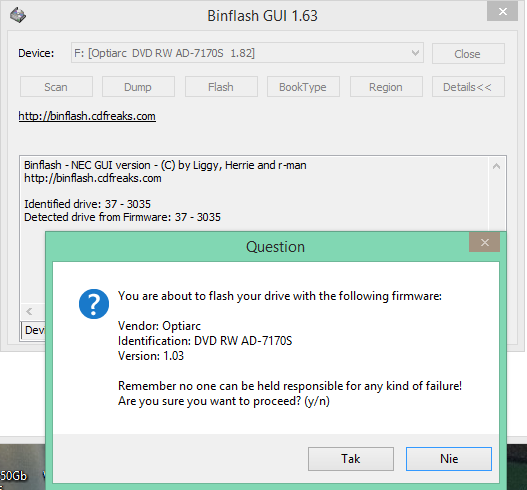This screenshot has width=527, height=490.
Task: Click the Dump button
Action: tap(138, 87)
